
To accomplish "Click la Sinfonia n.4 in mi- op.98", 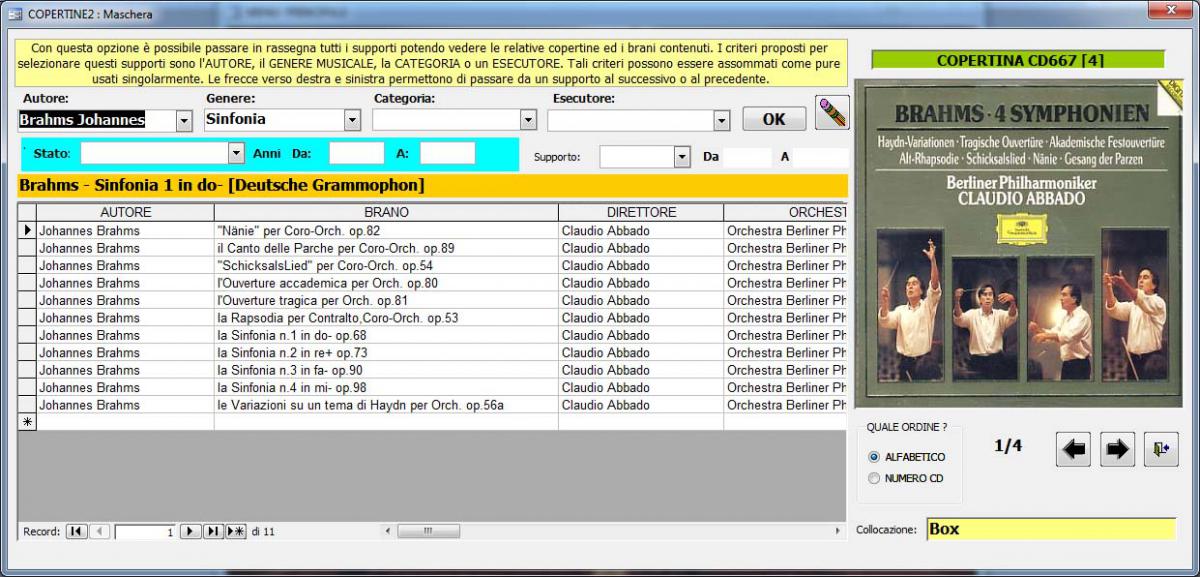I will 386,387.
